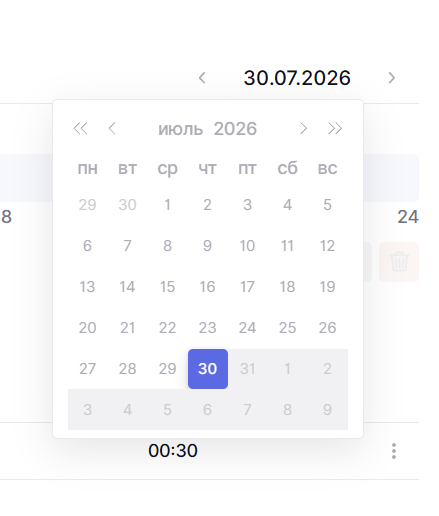Open the 30.07.2026 date field
Screen dimensions: 439x516
297,78
